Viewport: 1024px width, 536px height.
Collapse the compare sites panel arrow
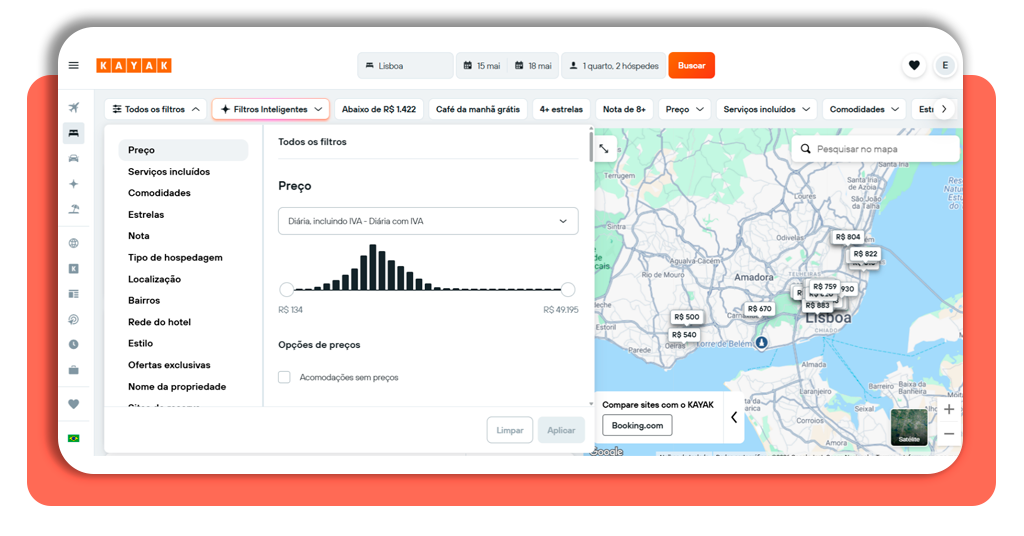pyautogui.click(x=734, y=417)
